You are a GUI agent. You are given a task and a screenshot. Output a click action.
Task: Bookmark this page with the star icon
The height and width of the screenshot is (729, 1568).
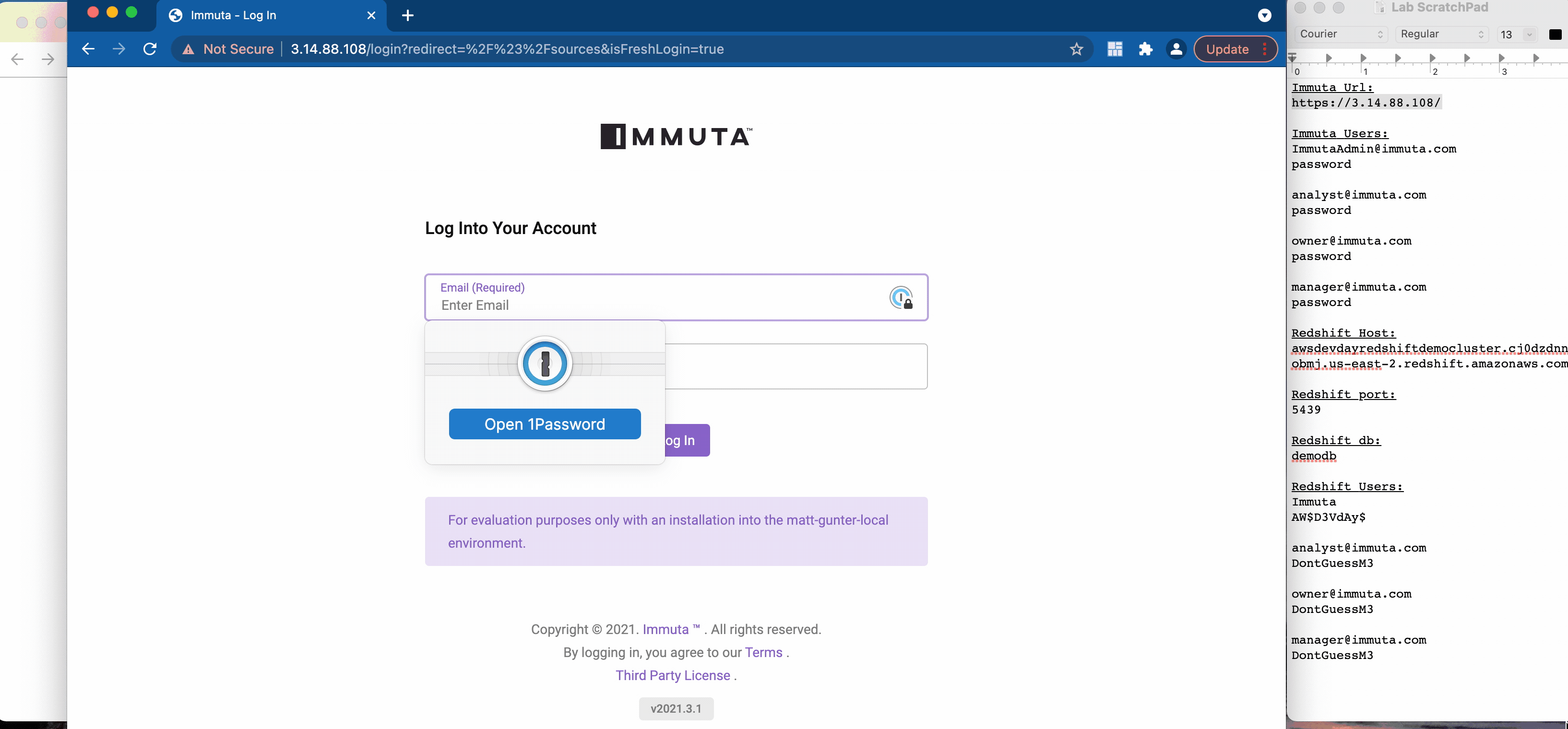pyautogui.click(x=1076, y=49)
